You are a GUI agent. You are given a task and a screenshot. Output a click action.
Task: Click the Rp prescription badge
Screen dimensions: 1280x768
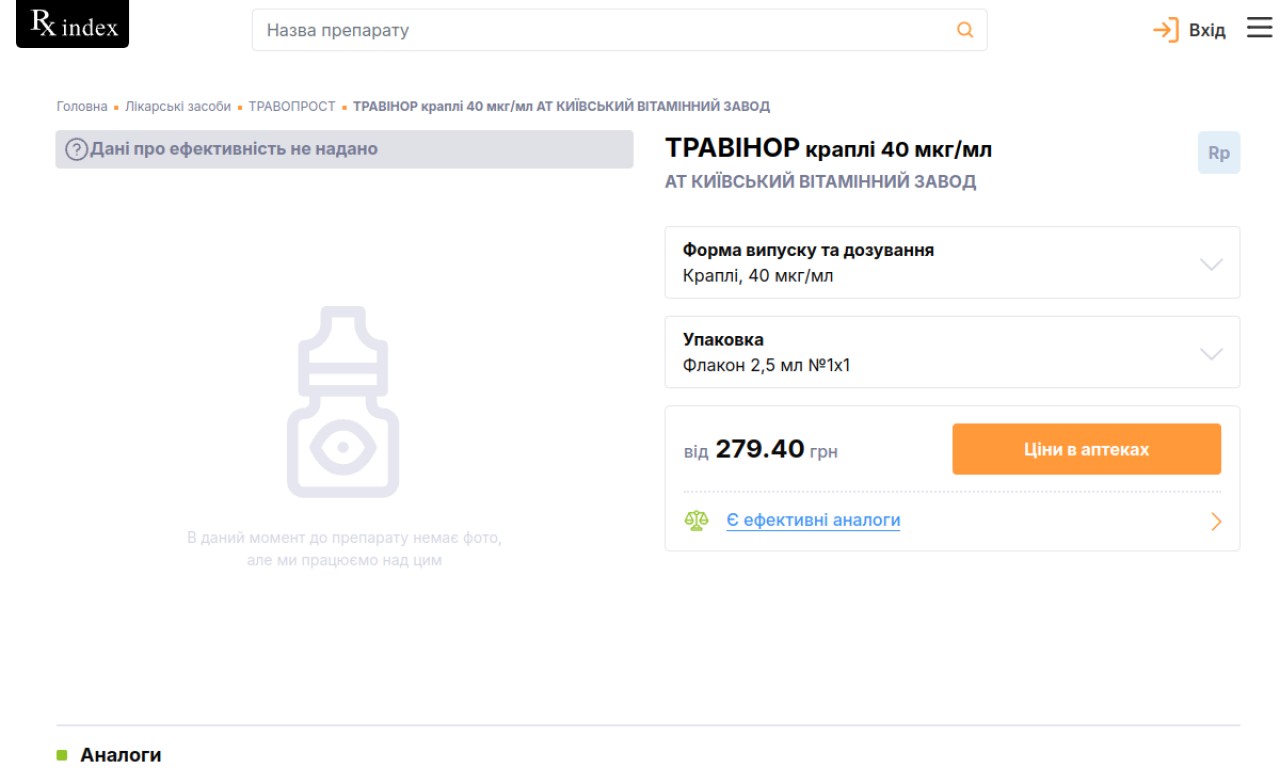[x=1219, y=153]
